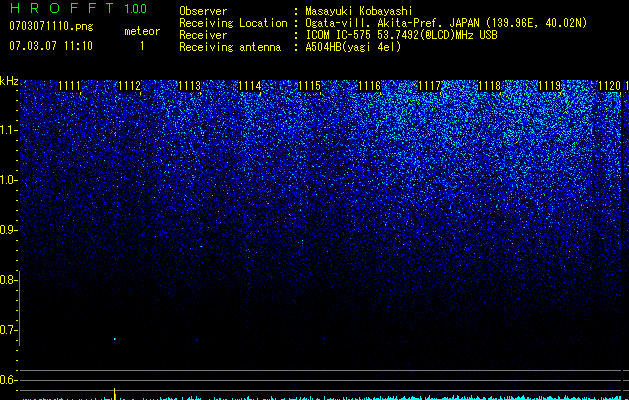
Task: Select the filename 0703071110.png
Action: tap(51, 27)
